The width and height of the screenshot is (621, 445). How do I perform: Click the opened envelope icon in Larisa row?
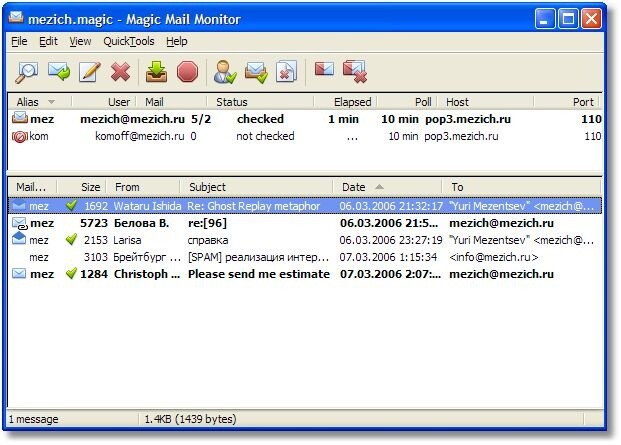(19, 239)
